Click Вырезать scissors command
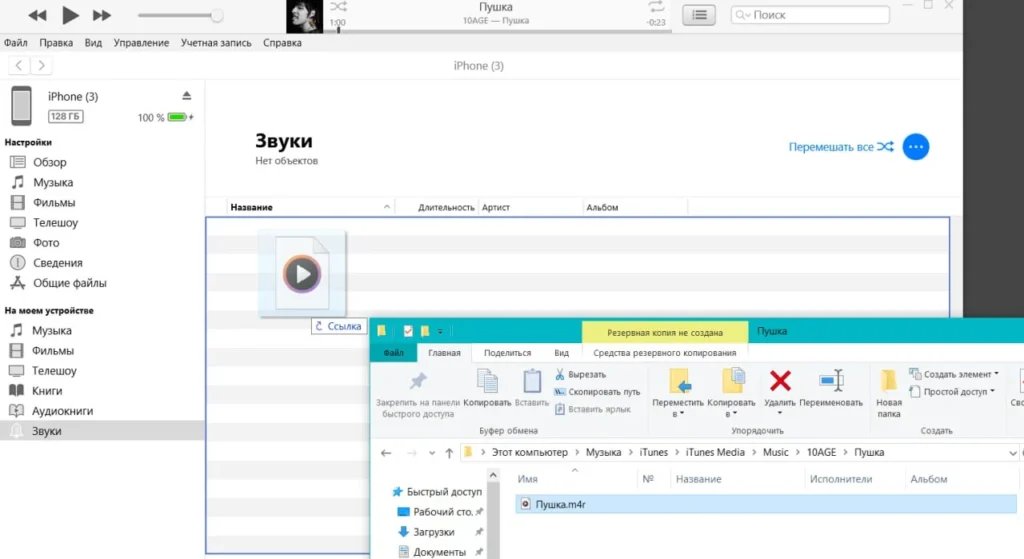 [581, 374]
